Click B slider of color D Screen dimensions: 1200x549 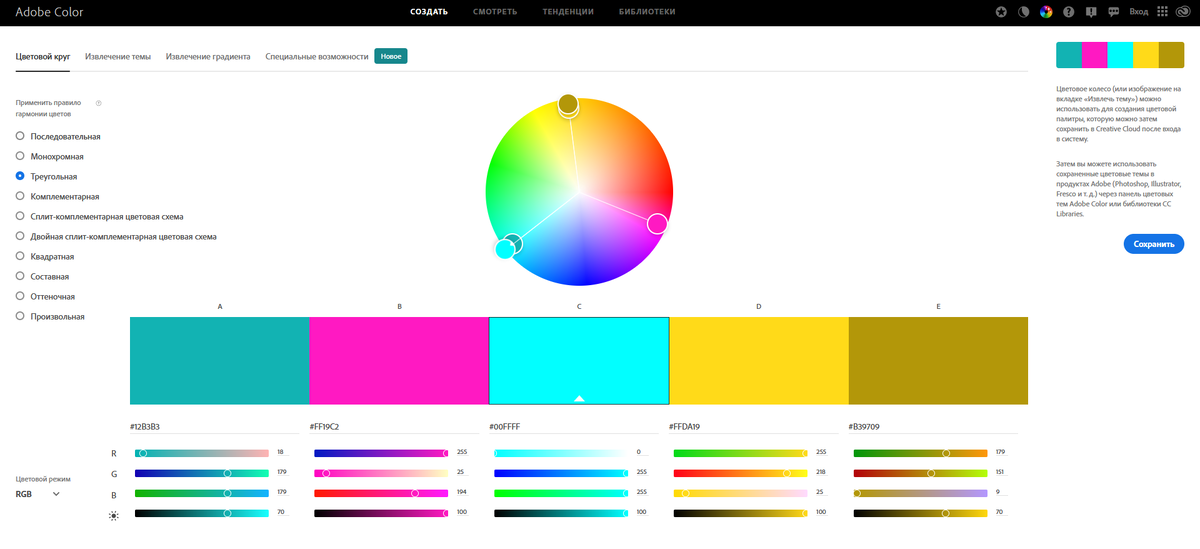point(741,493)
